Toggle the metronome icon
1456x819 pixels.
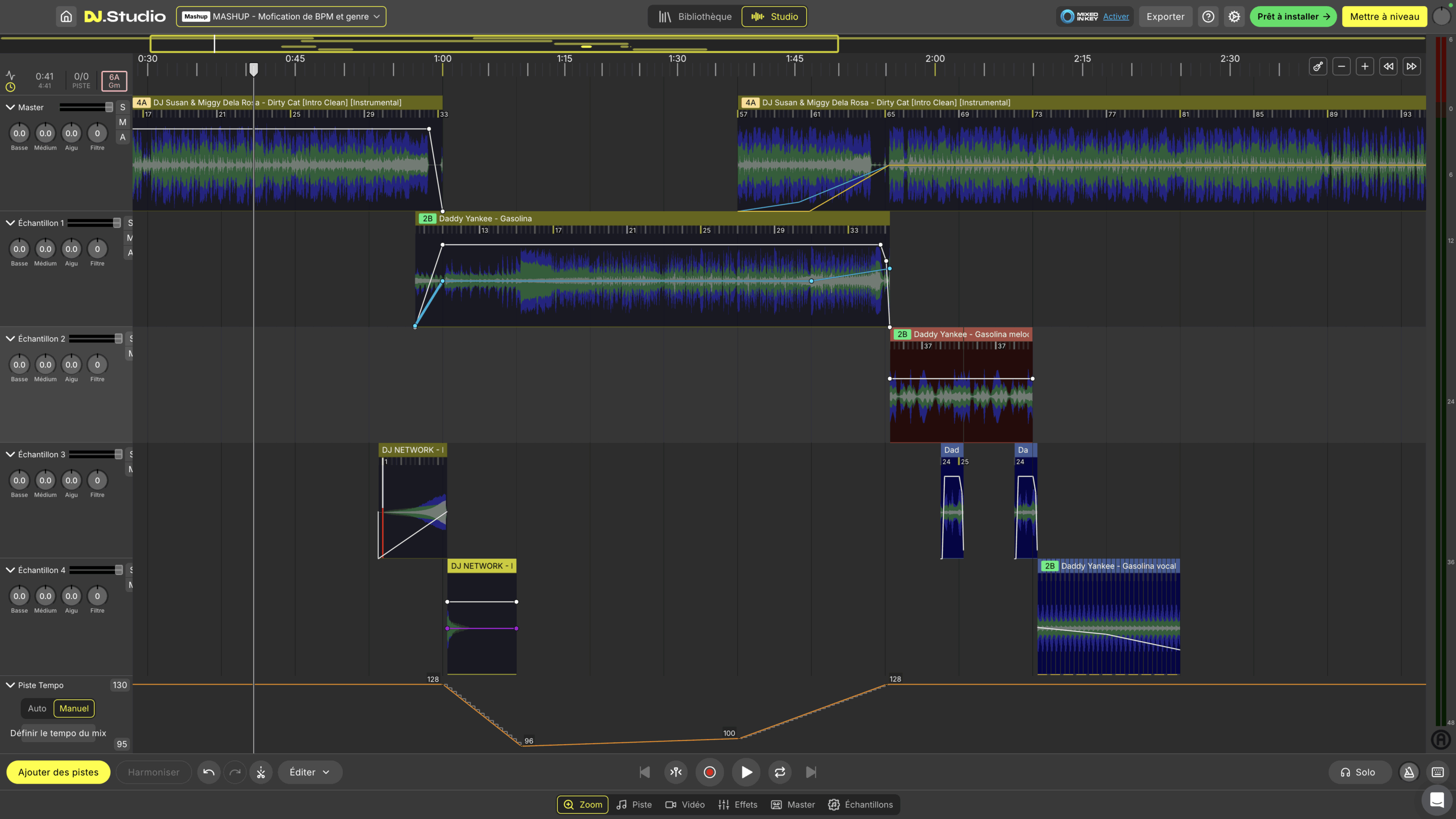point(1408,772)
